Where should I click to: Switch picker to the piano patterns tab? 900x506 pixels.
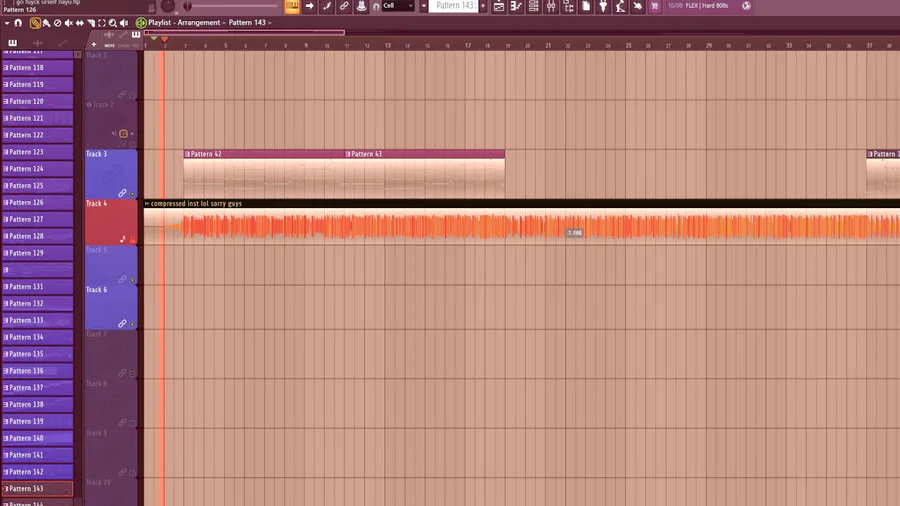[x=12, y=43]
